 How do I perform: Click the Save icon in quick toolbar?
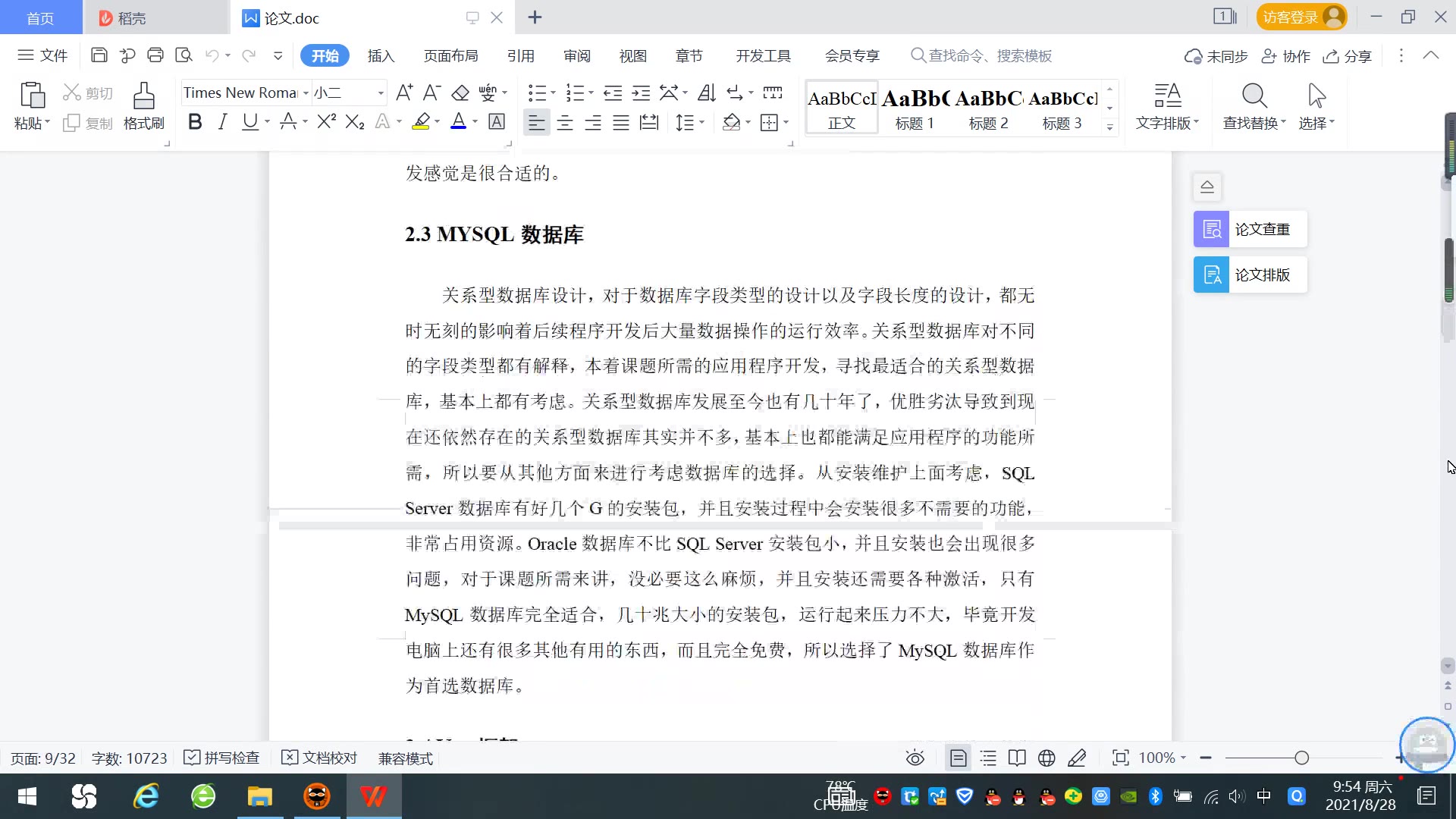[99, 55]
